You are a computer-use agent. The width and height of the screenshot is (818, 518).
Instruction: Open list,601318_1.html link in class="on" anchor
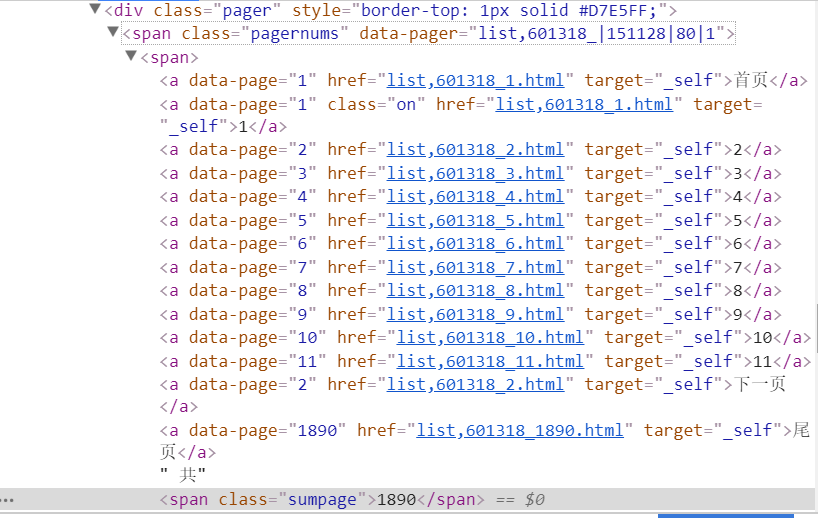(x=584, y=104)
